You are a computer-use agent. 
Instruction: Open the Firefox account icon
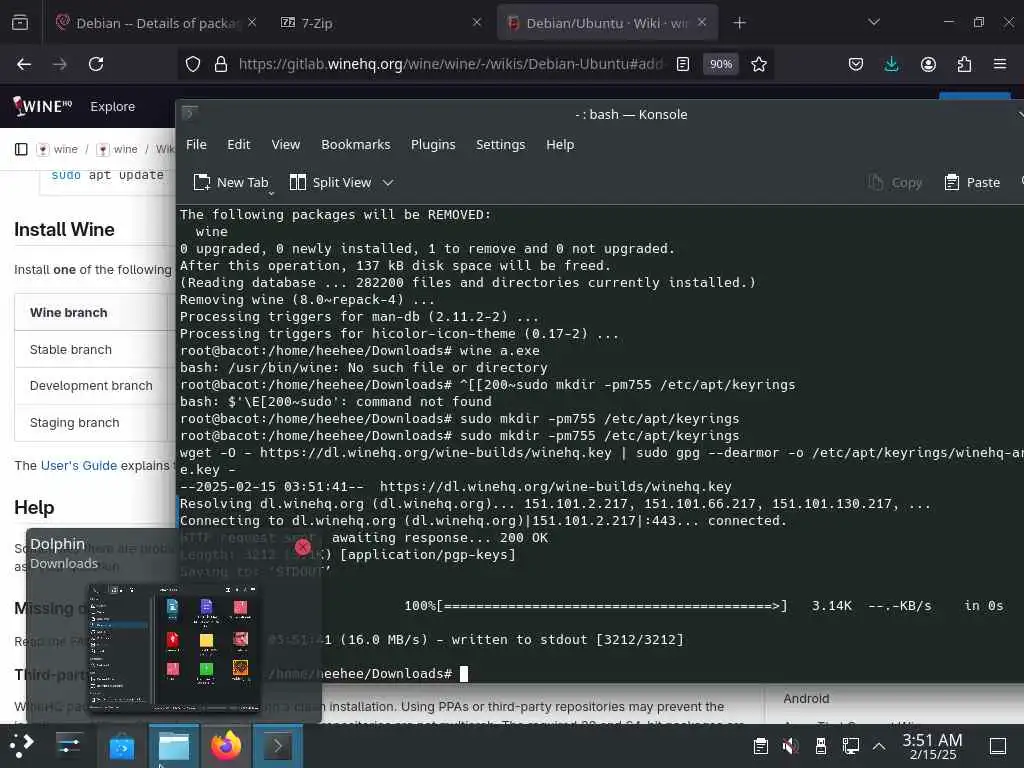[x=928, y=64]
